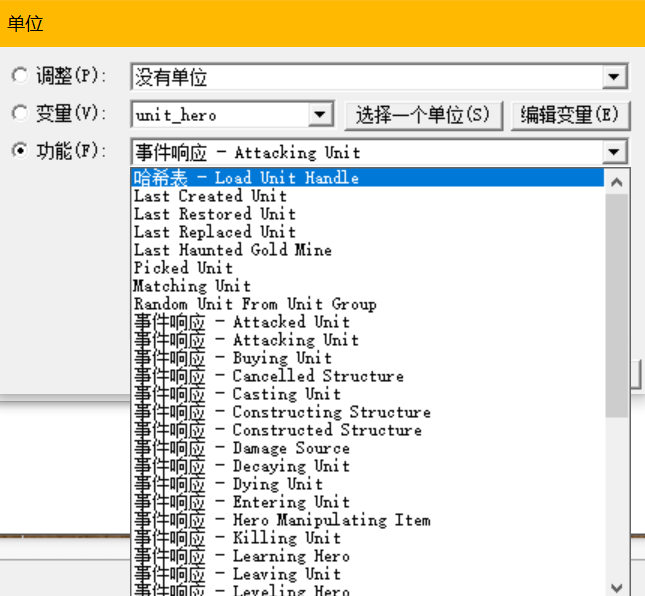Click the list scrollbar up arrow
This screenshot has width=645, height=596.
pyautogui.click(x=617, y=182)
